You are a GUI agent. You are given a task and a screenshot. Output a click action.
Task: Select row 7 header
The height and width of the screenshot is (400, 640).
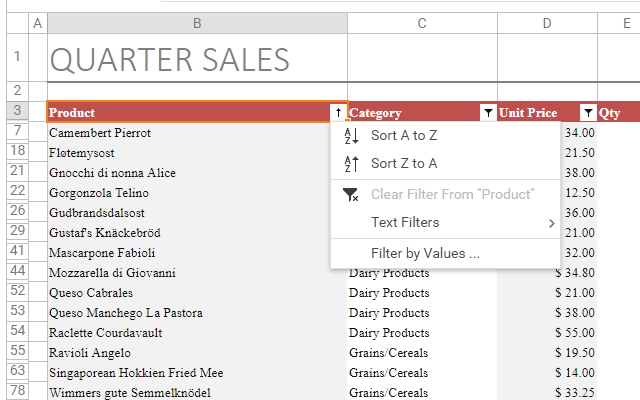coord(15,133)
